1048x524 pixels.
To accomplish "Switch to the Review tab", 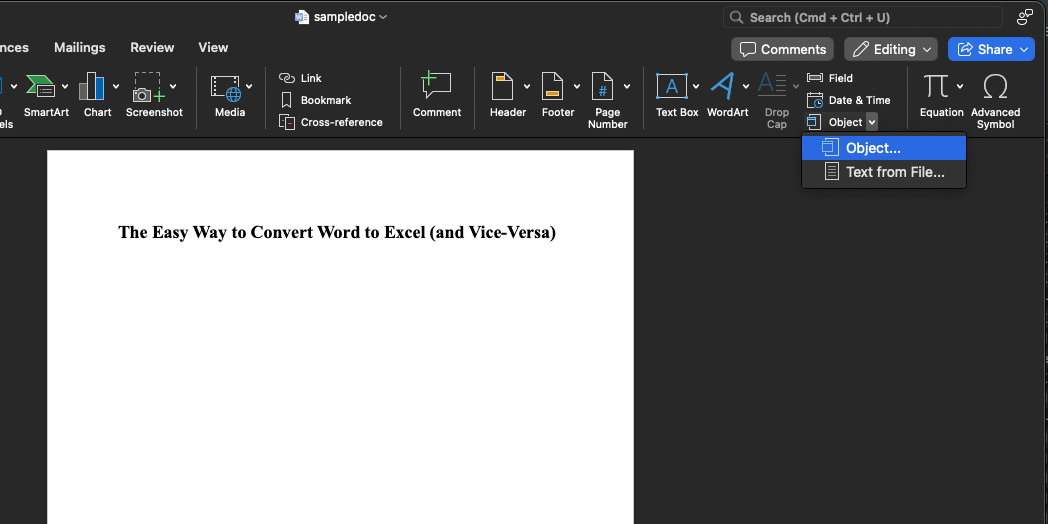I will click(x=152, y=47).
